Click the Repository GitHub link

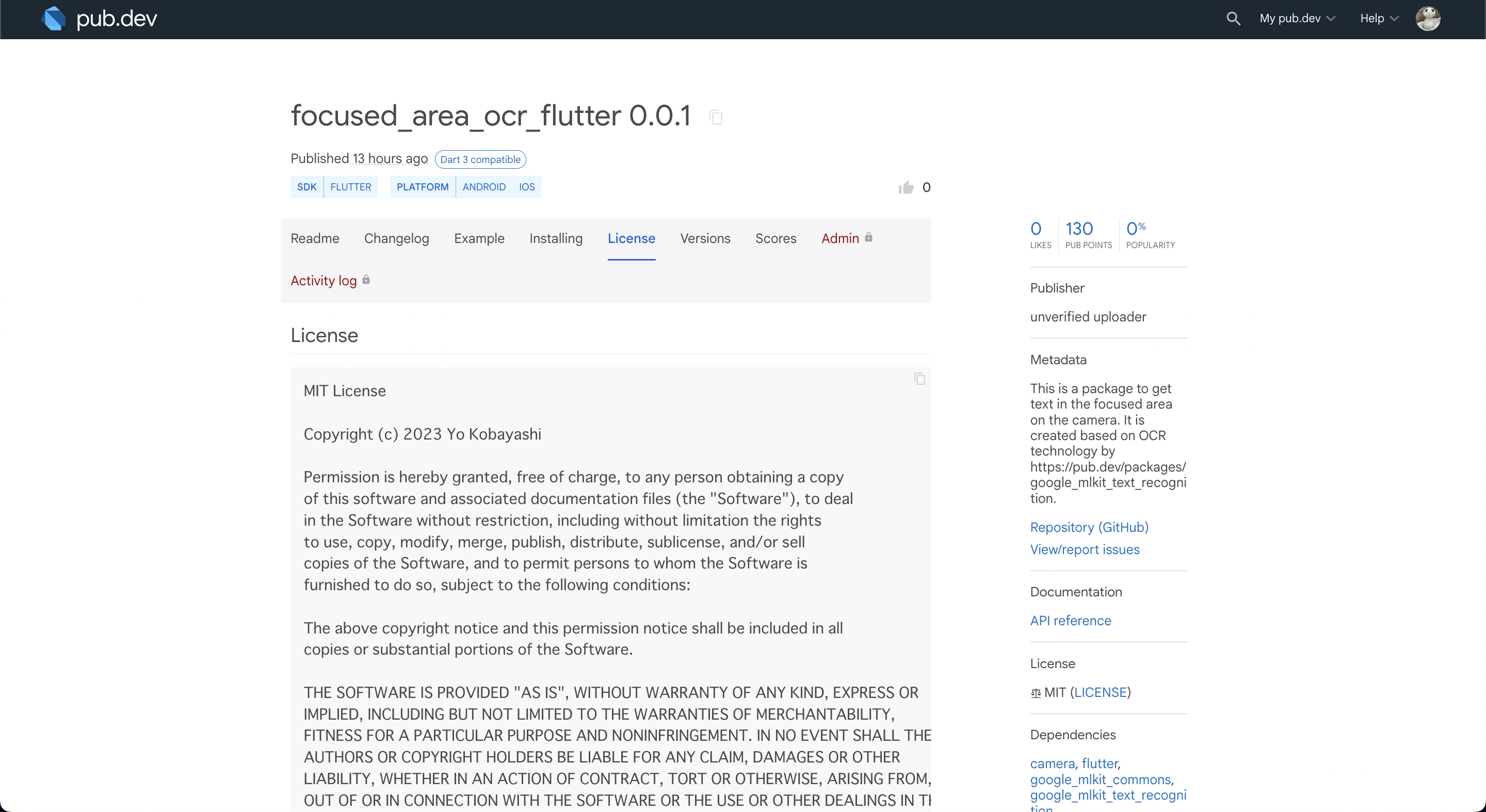click(1089, 527)
